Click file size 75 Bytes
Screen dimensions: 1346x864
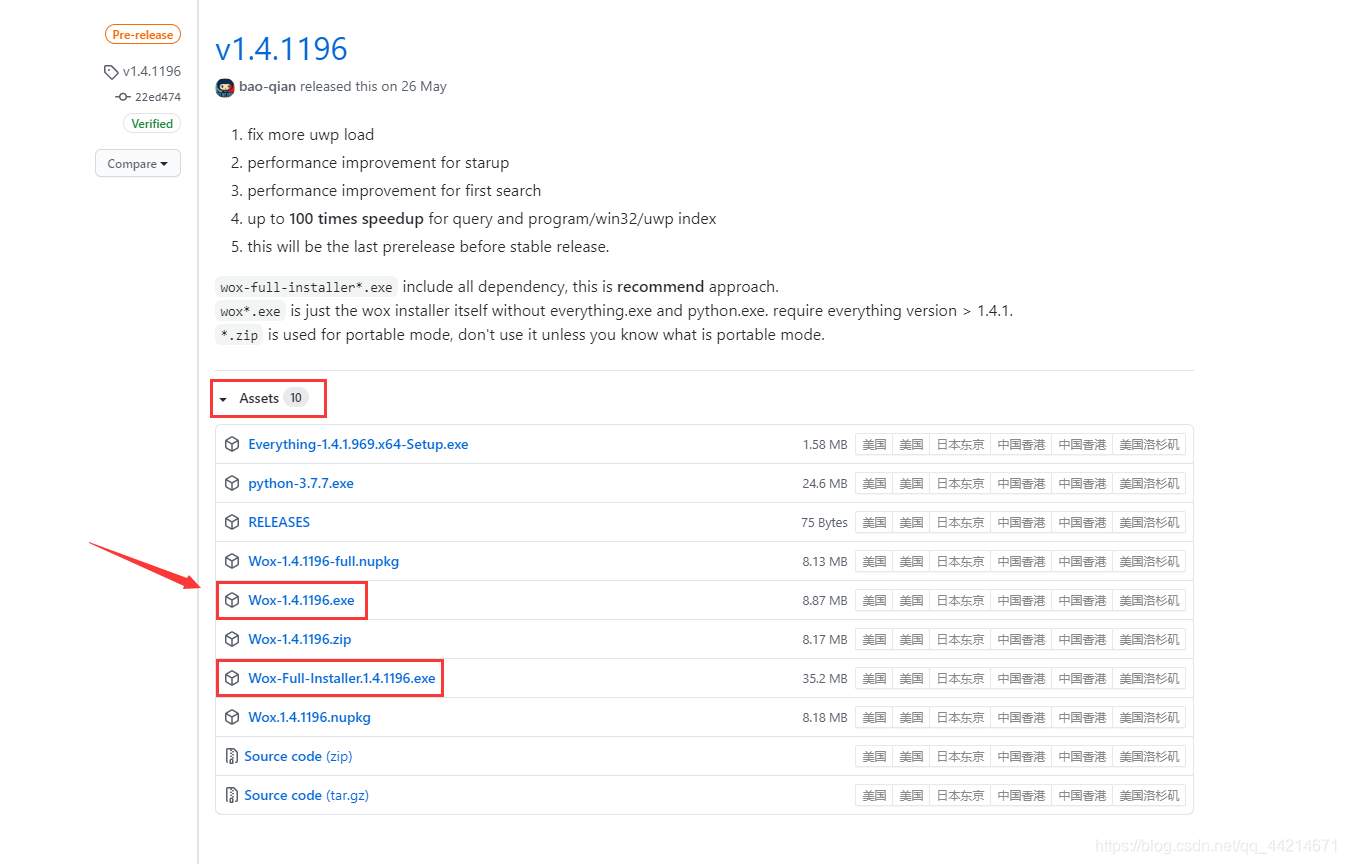[x=824, y=522]
